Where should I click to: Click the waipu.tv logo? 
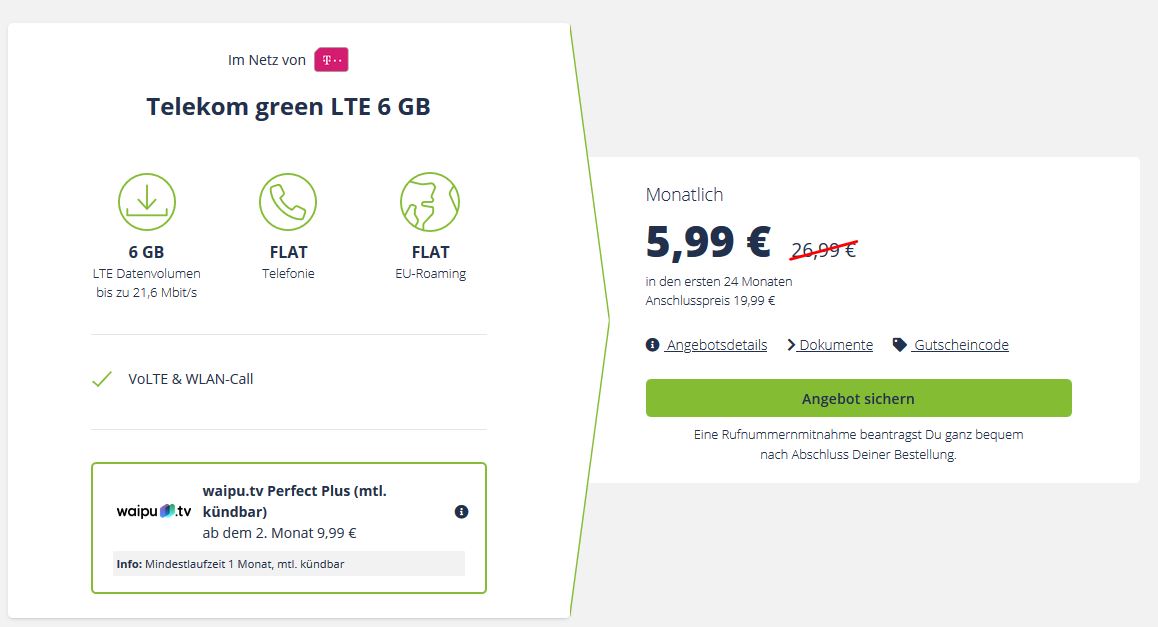point(154,511)
